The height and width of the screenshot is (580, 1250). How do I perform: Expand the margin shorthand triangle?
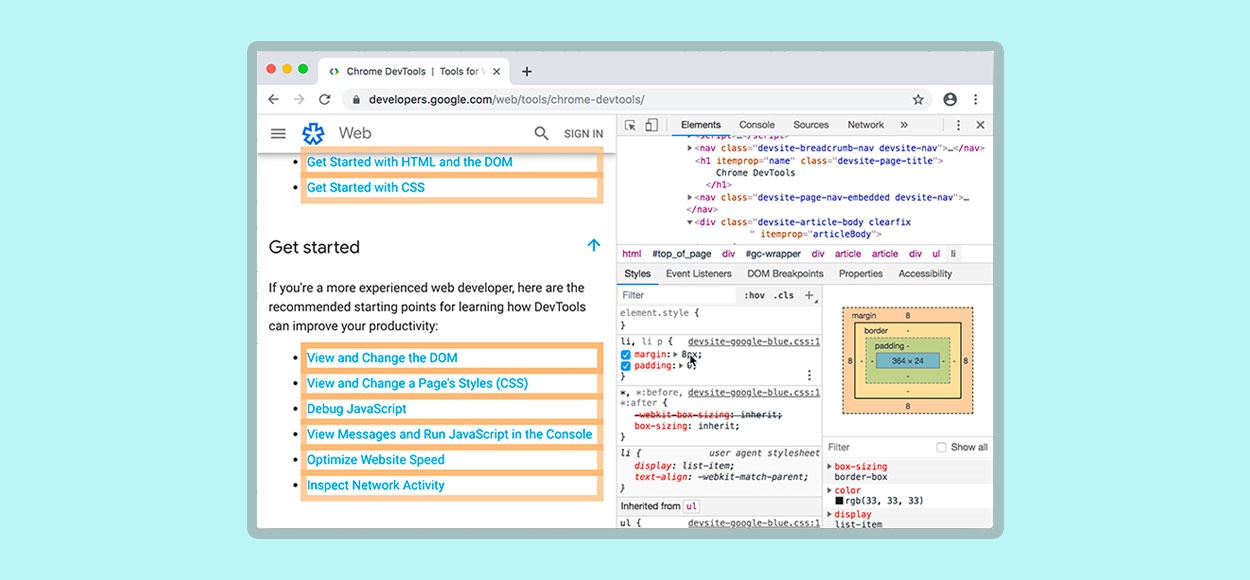pyautogui.click(x=676, y=354)
